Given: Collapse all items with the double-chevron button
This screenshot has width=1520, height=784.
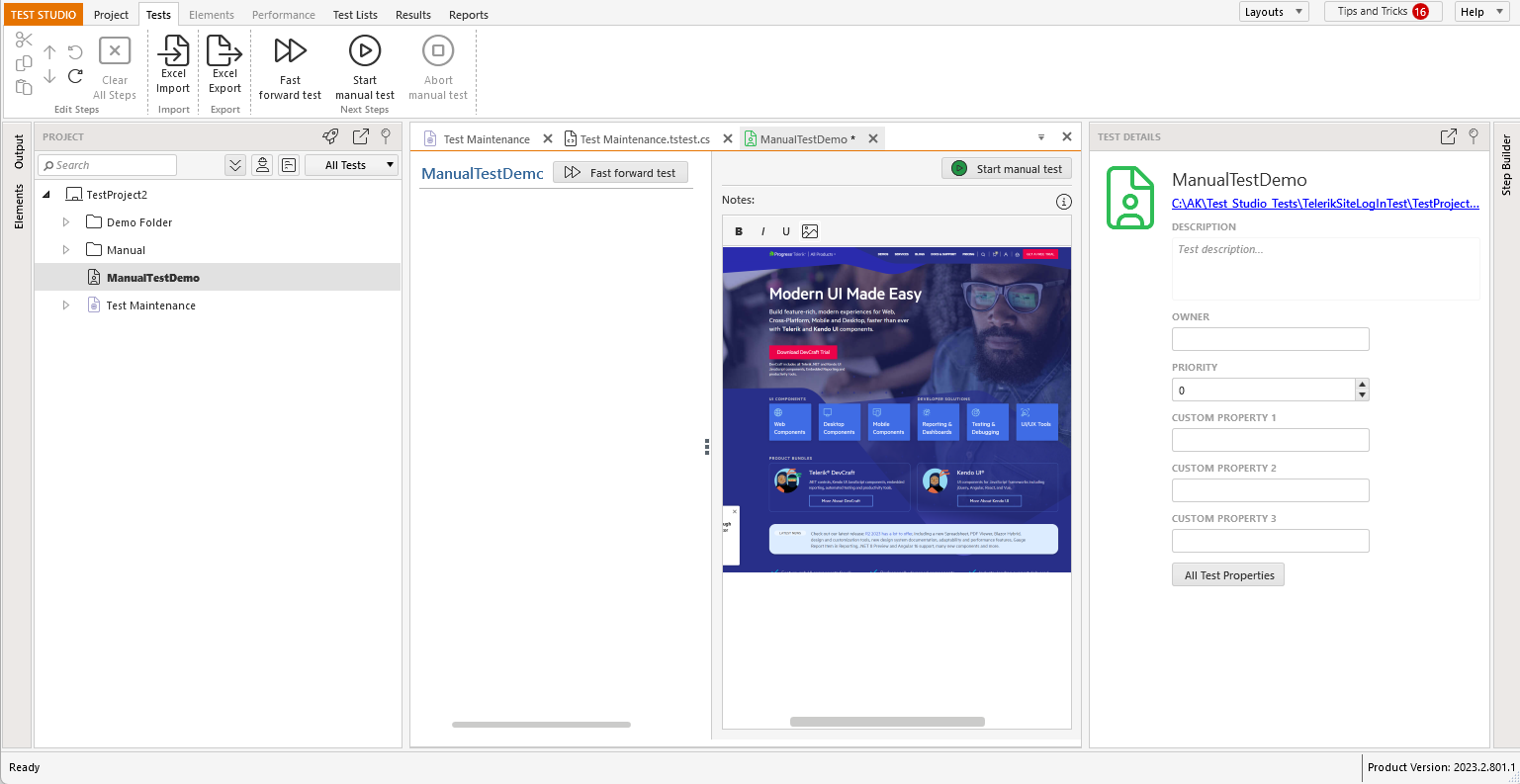Looking at the screenshot, I should [235, 165].
